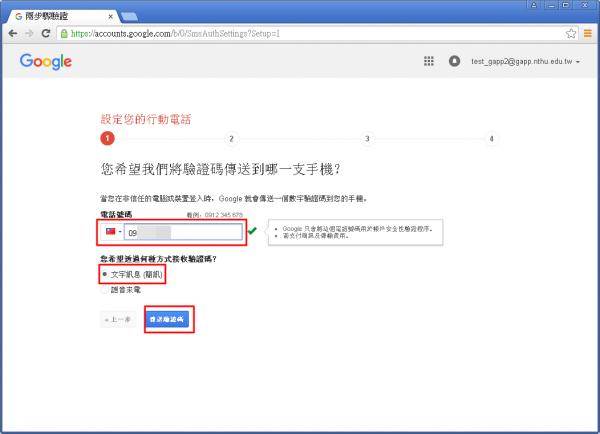Open the Taiwan flag country code dropdown

click(x=113, y=233)
